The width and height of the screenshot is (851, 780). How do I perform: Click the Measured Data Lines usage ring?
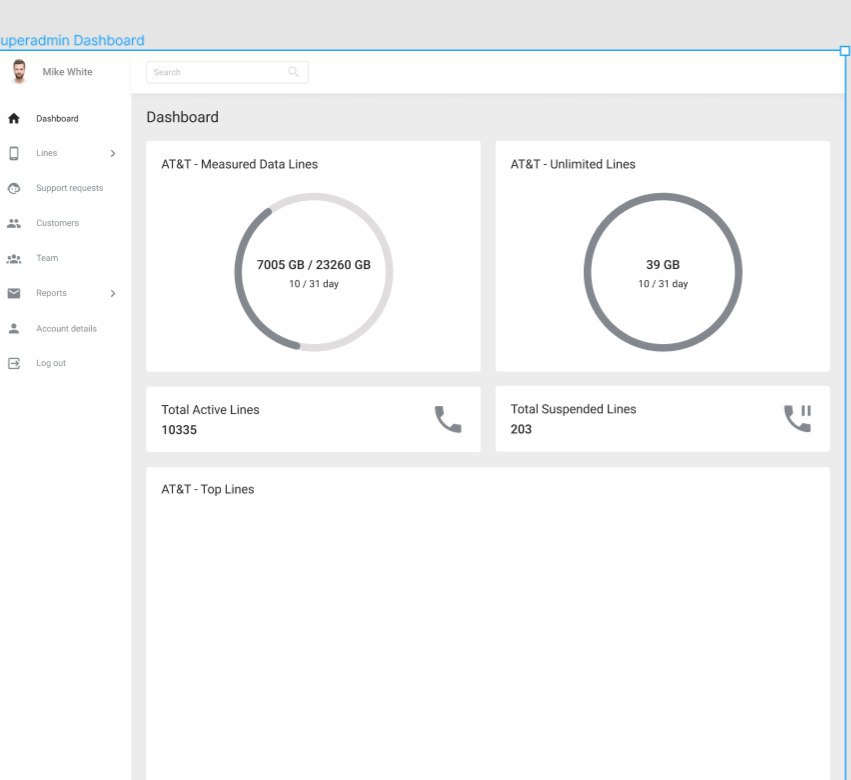(314, 272)
